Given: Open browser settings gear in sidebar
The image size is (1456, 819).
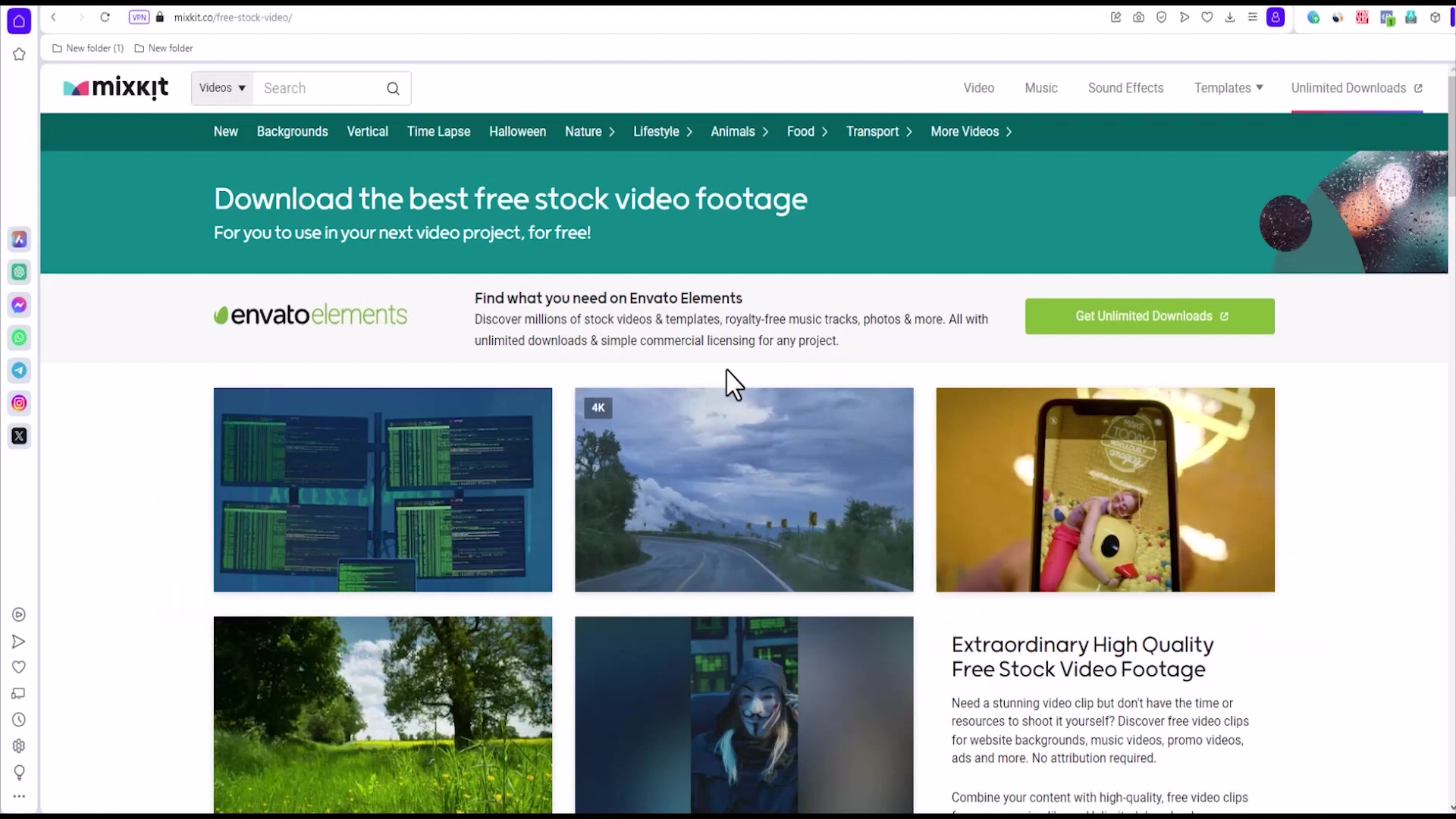Looking at the screenshot, I should tap(19, 746).
